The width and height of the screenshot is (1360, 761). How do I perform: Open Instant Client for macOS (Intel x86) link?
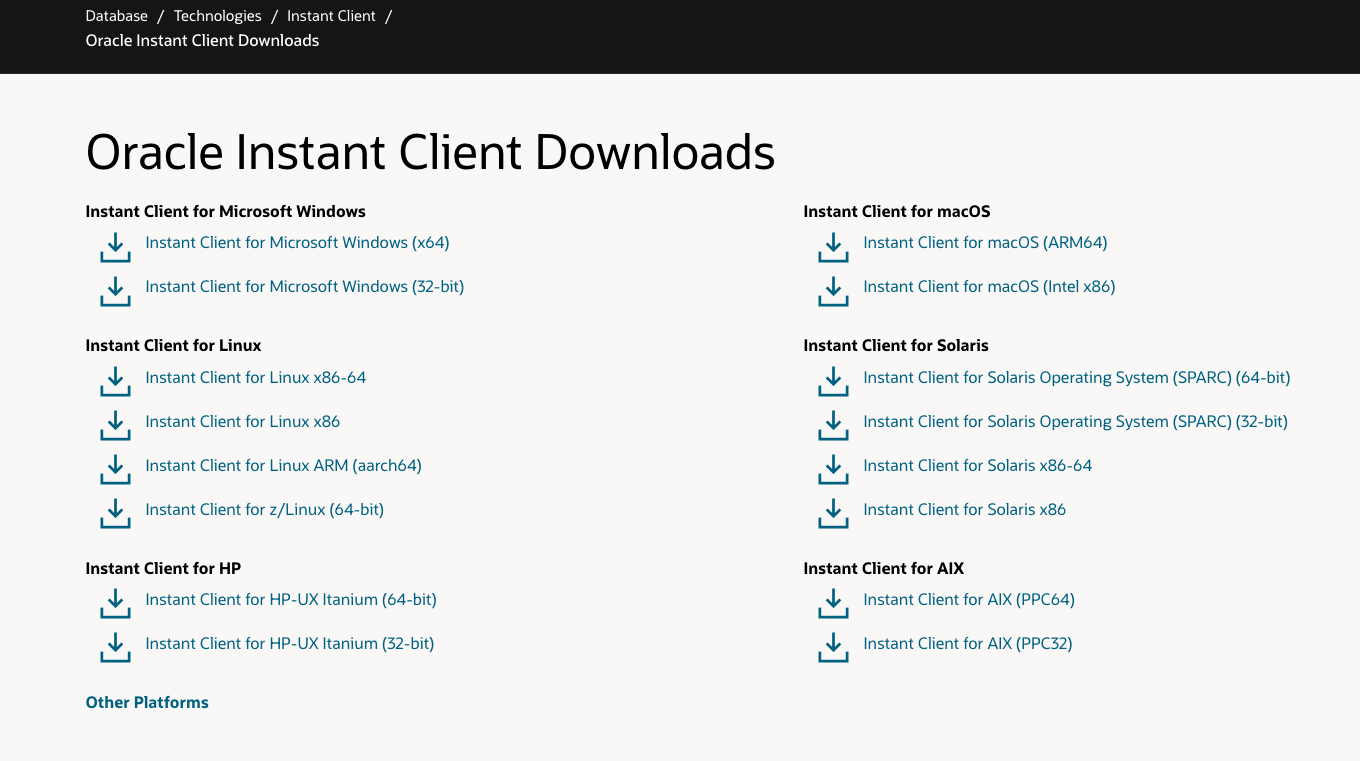pos(989,286)
